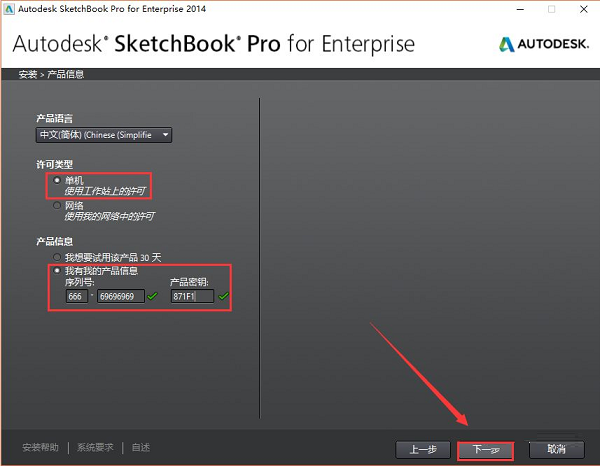
Task: Open the 系统要求 system requirements link
Action: [95, 447]
